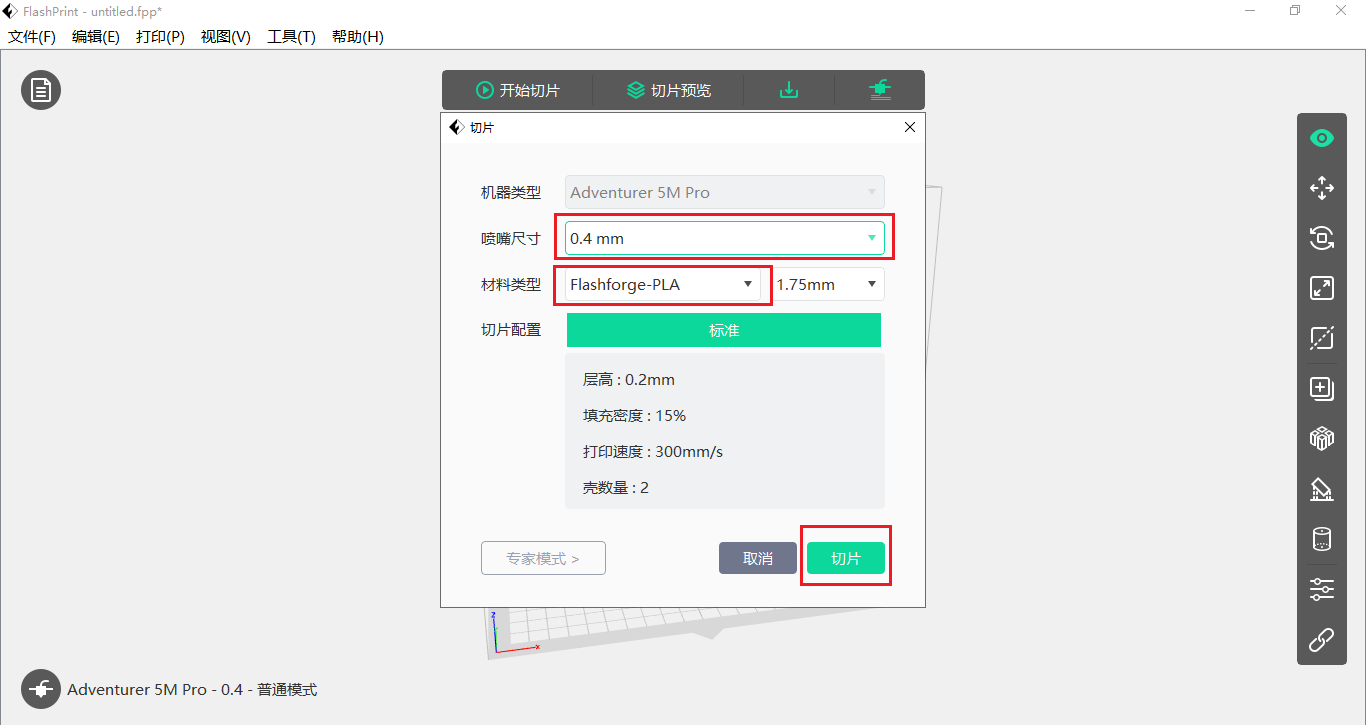This screenshot has width=1366, height=725.
Task: Click the 专家模式 > button
Action: (x=543, y=558)
